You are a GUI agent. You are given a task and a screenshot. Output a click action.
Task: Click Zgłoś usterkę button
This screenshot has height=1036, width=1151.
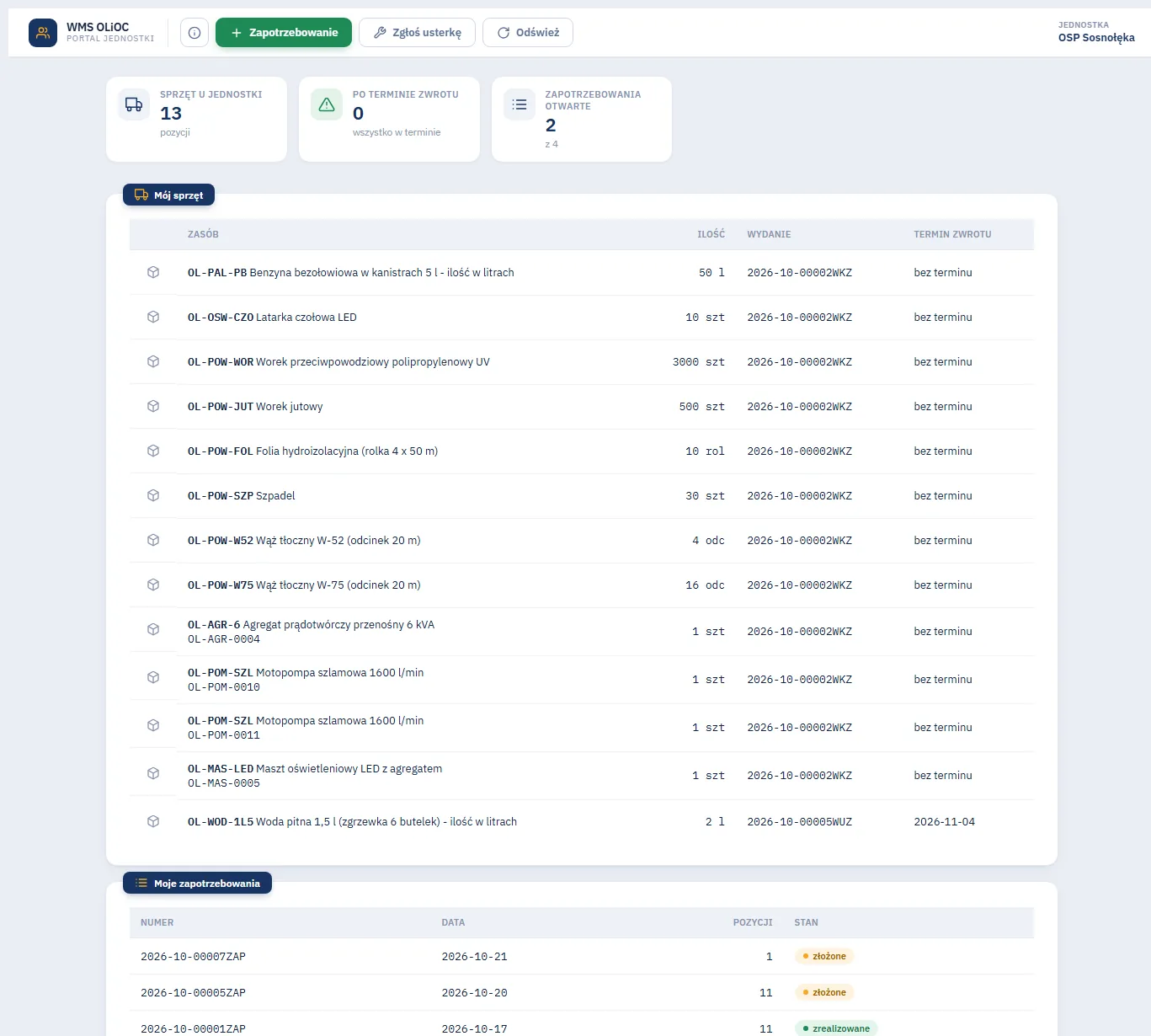417,33
